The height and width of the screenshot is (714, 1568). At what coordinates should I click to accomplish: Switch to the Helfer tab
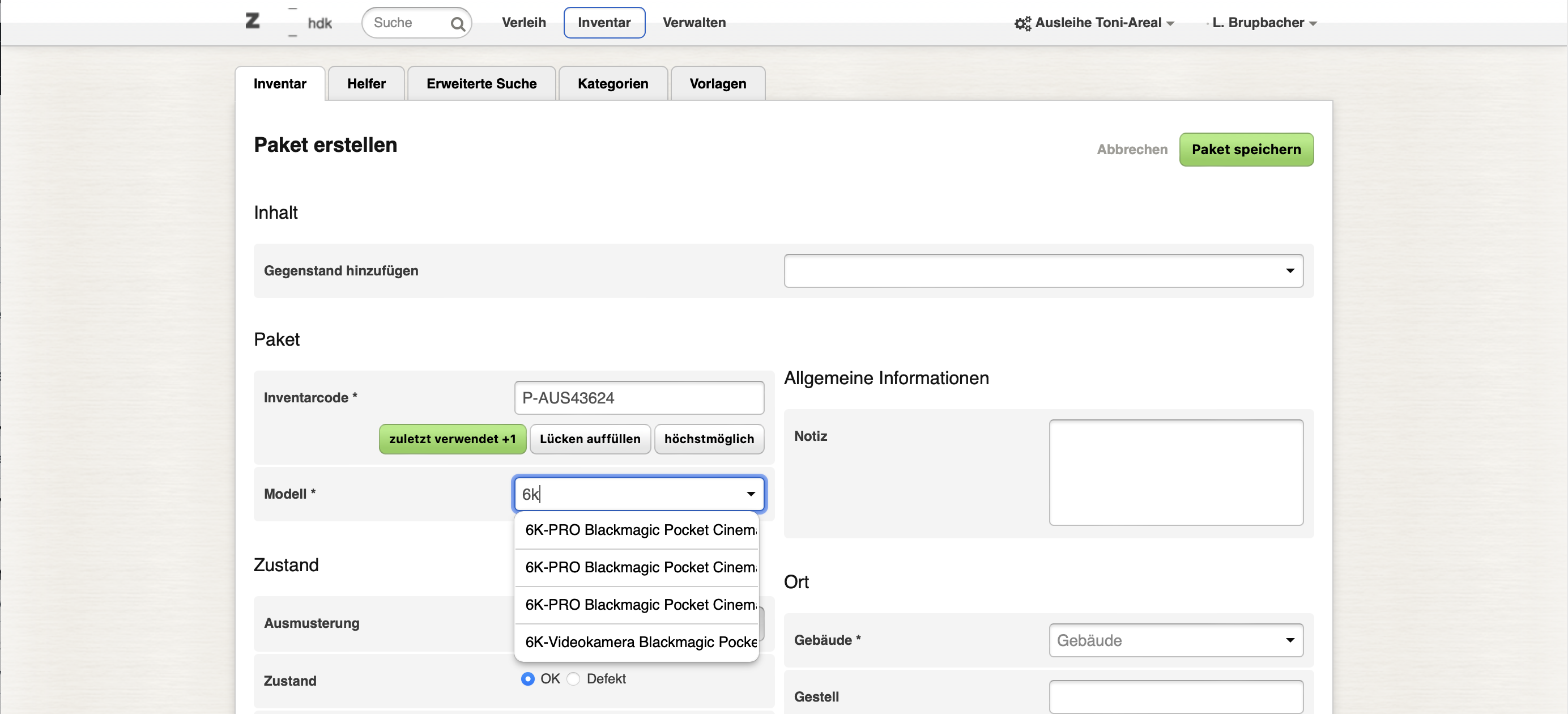point(366,83)
